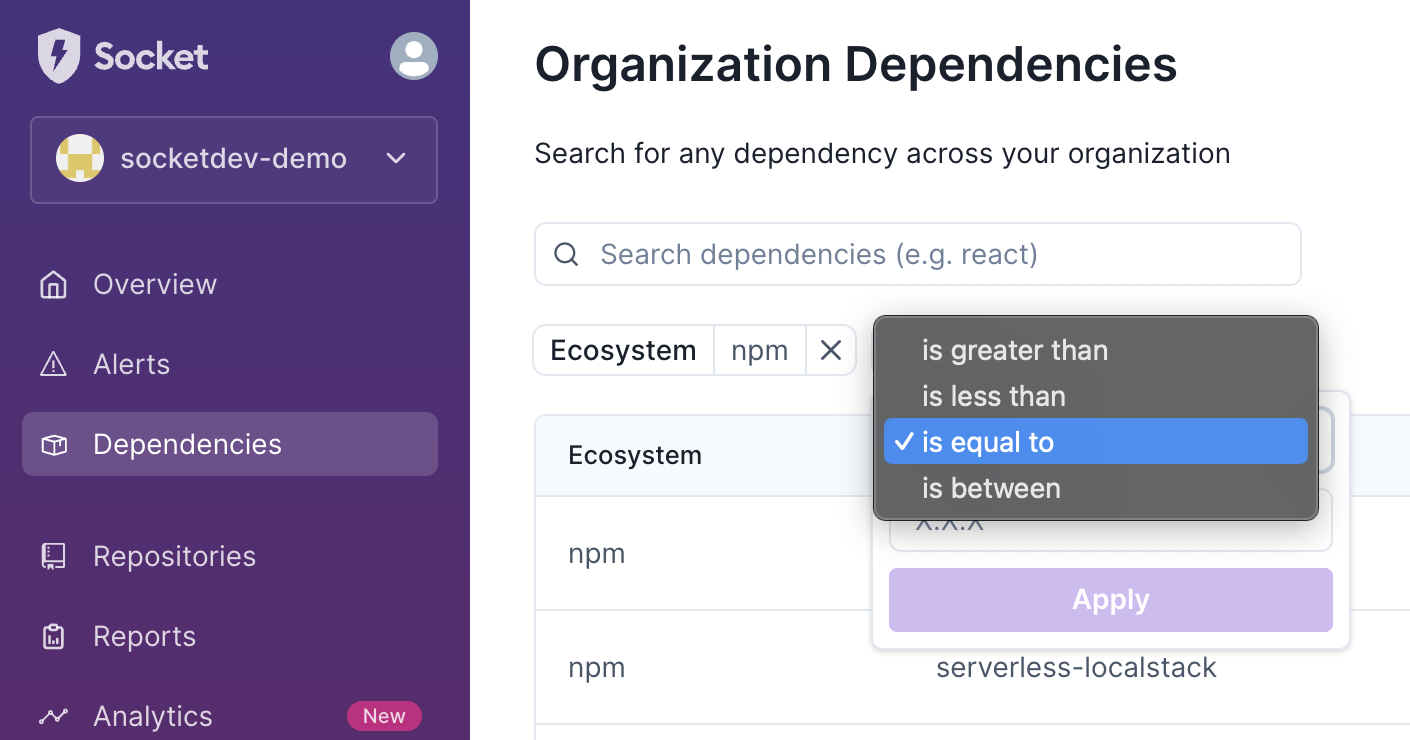
Task: Click the npm filter value chip
Action: [x=759, y=351]
